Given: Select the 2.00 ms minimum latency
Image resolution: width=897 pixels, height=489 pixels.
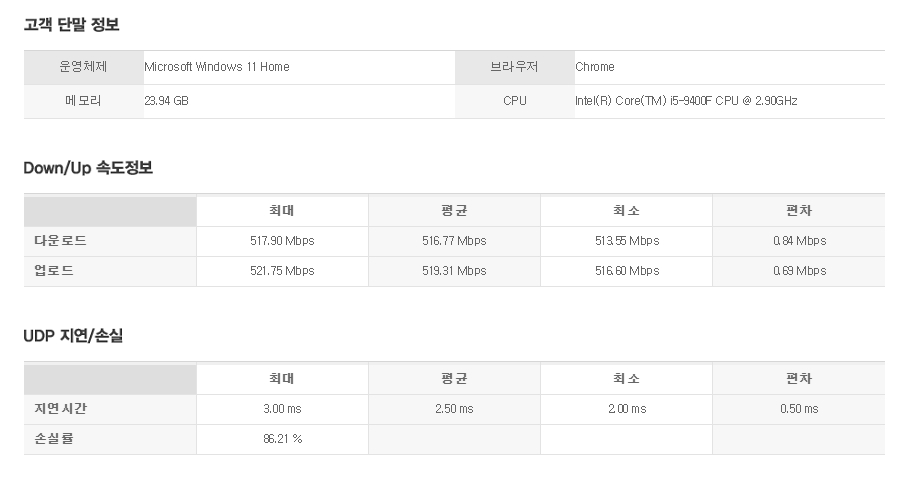Looking at the screenshot, I should (627, 409).
